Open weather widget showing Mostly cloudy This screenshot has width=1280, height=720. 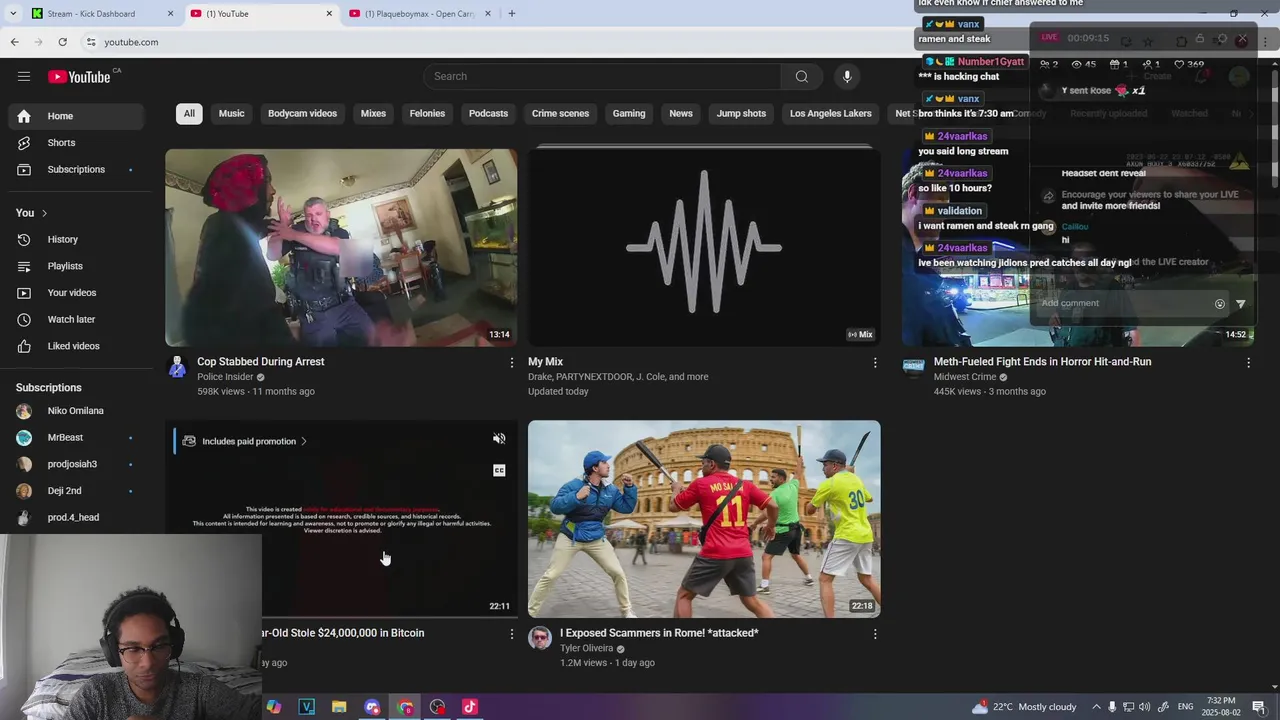click(x=1023, y=707)
